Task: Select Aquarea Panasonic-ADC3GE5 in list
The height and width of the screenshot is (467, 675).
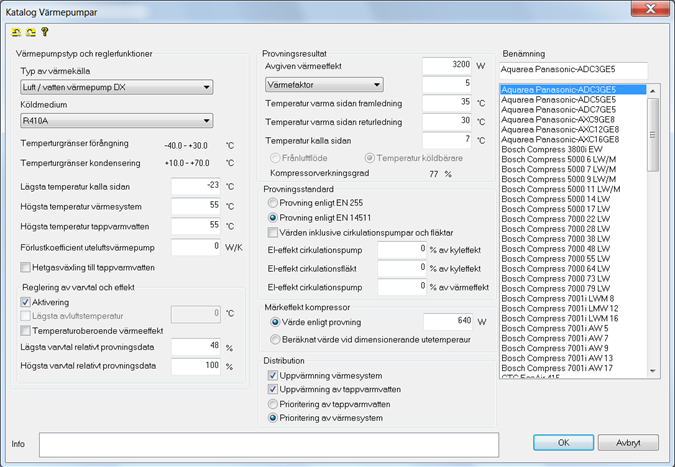Action: pos(573,90)
